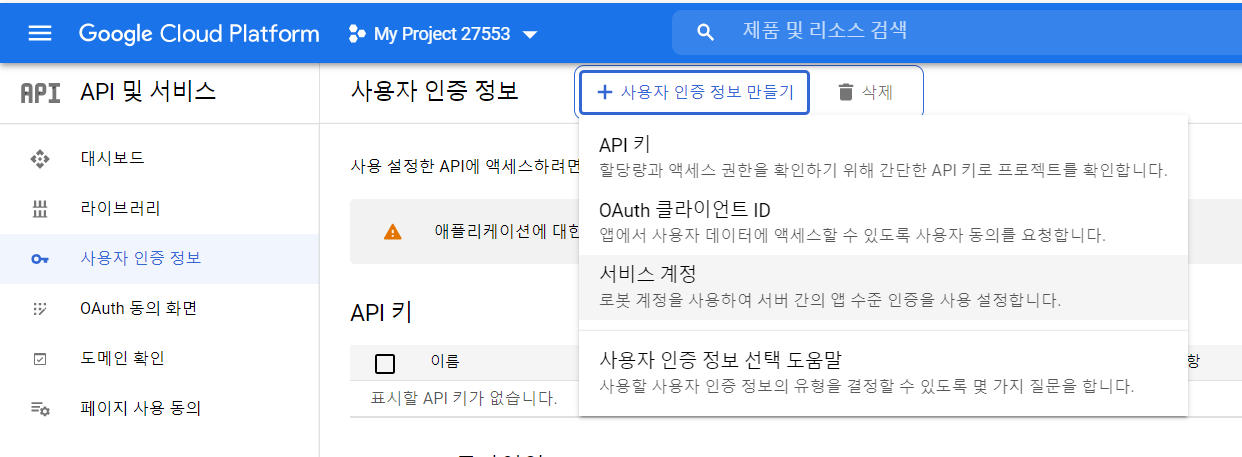The width and height of the screenshot is (1242, 457).
Task: Choose 서비스 계정 from the menu
Action: [883, 287]
